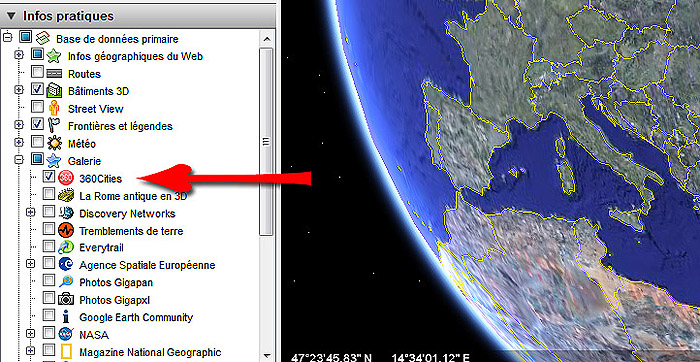
Task: Click the longitude readout 14°34'01.12" E
Action: (x=430, y=358)
